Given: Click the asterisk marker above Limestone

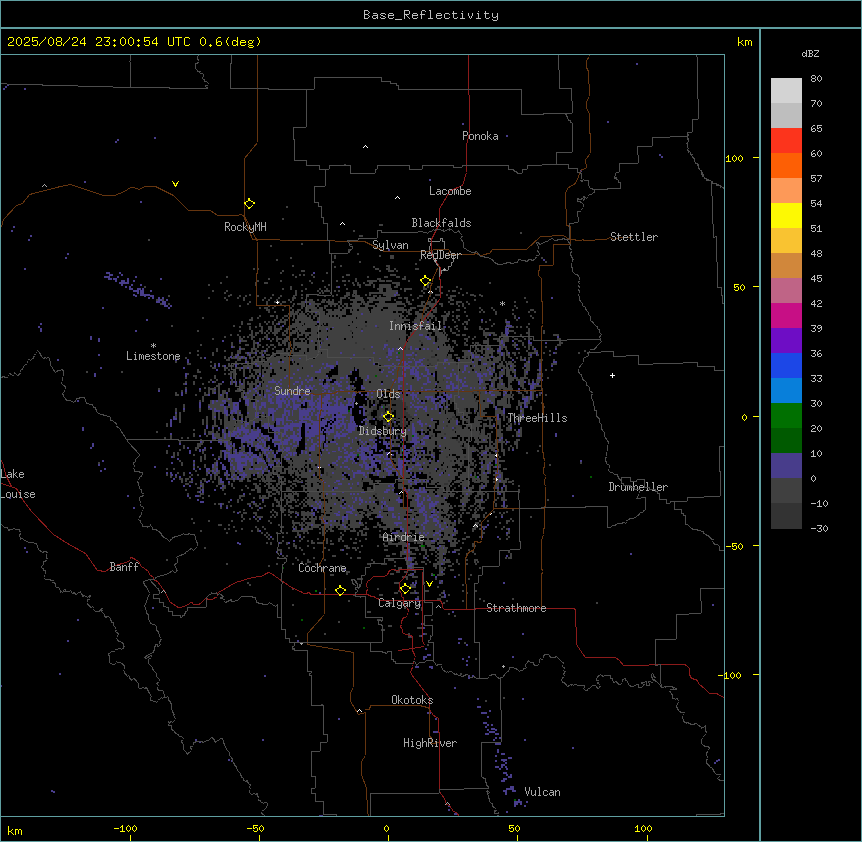Looking at the screenshot, I should coord(153,346).
